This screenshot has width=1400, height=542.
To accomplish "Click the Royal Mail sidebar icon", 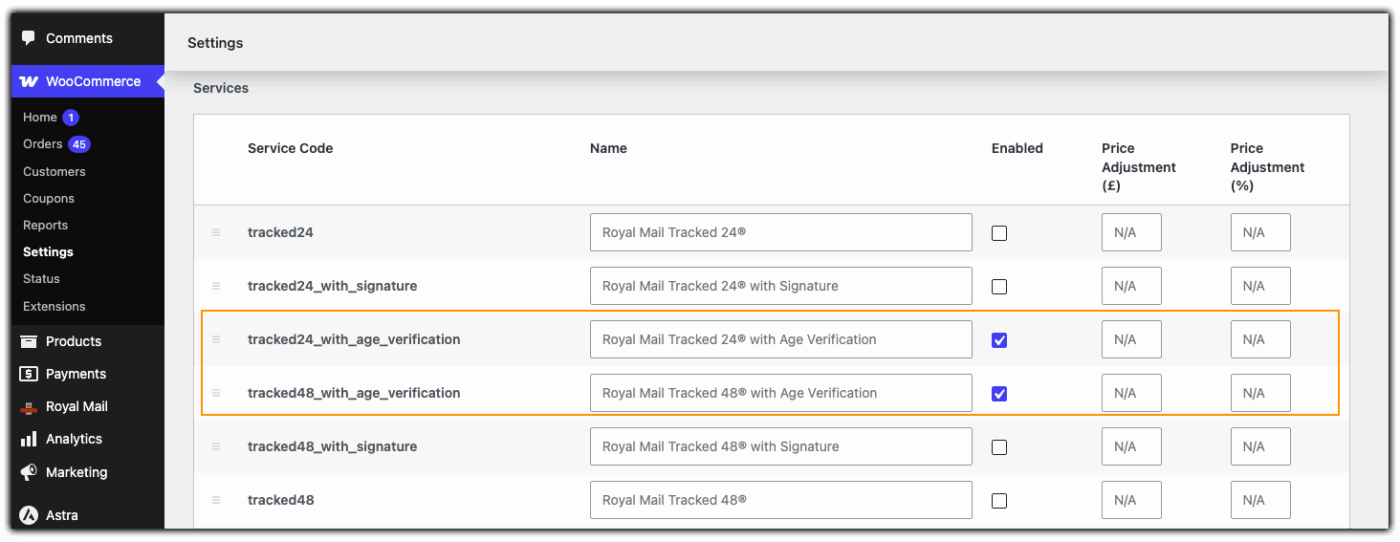I will tap(29, 407).
